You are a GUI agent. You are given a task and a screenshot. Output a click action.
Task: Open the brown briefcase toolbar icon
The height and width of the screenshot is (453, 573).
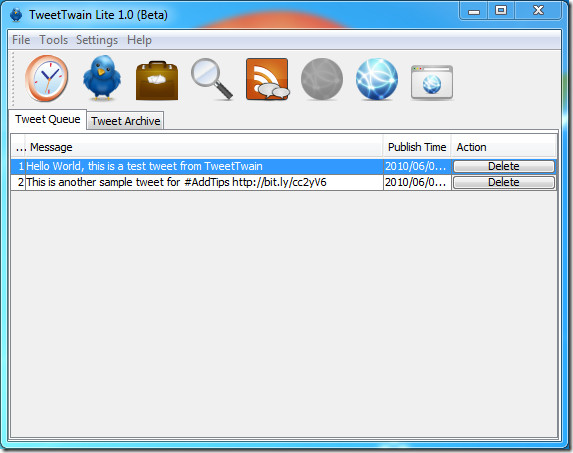157,81
